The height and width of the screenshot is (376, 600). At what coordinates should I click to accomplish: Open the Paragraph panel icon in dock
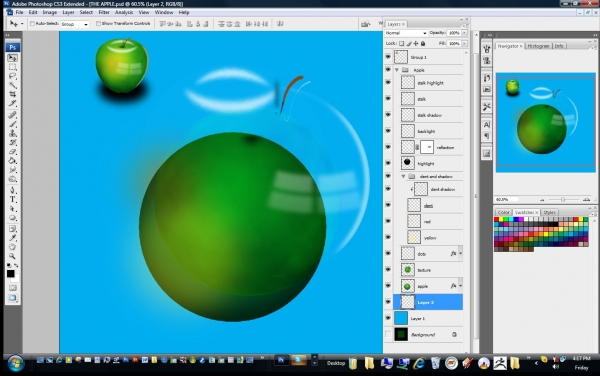tap(486, 136)
